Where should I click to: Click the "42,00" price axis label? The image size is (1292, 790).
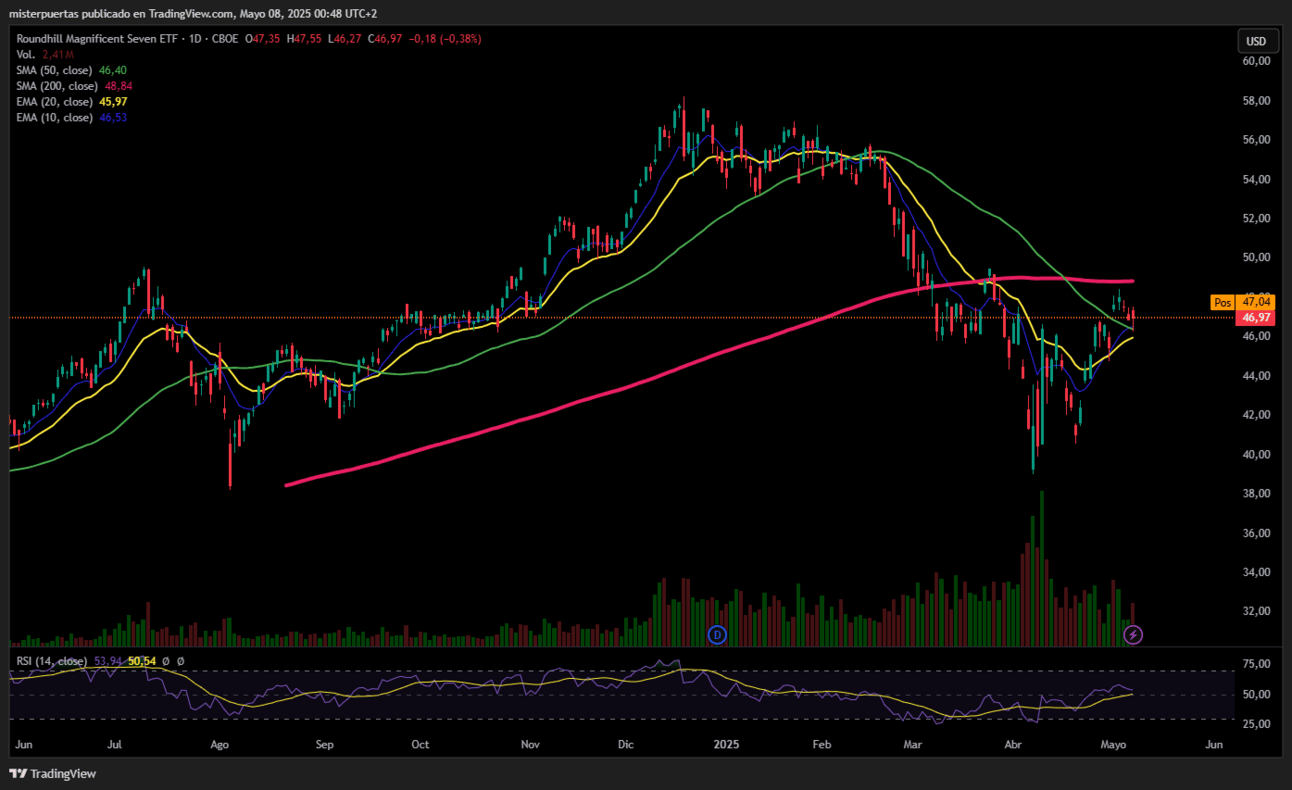[1256, 415]
